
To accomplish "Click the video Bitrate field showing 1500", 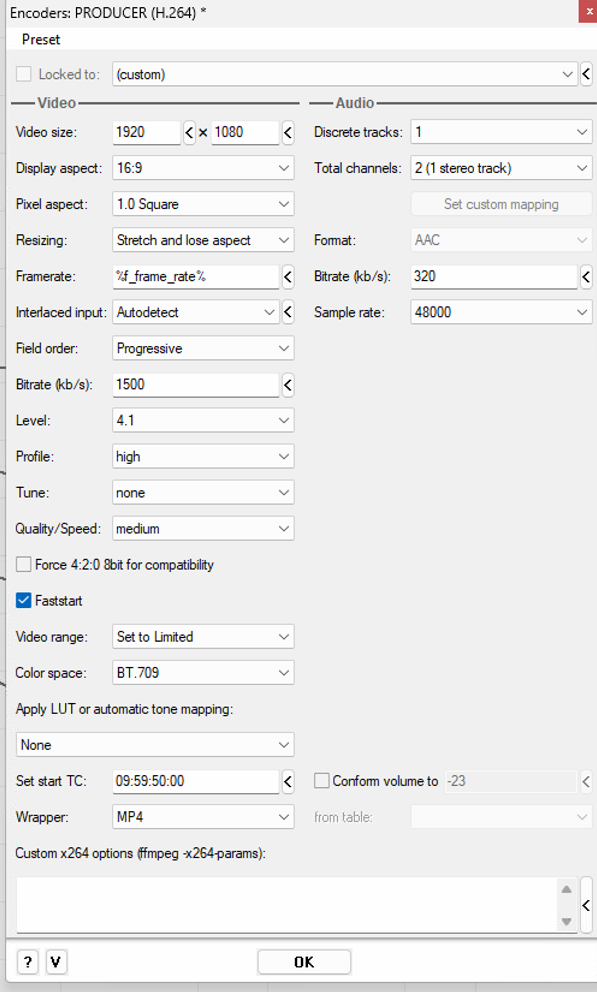I will tap(195, 385).
